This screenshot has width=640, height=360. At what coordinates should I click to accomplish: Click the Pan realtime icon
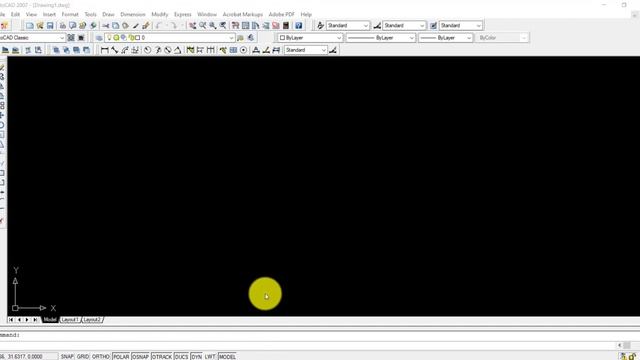[193, 26]
